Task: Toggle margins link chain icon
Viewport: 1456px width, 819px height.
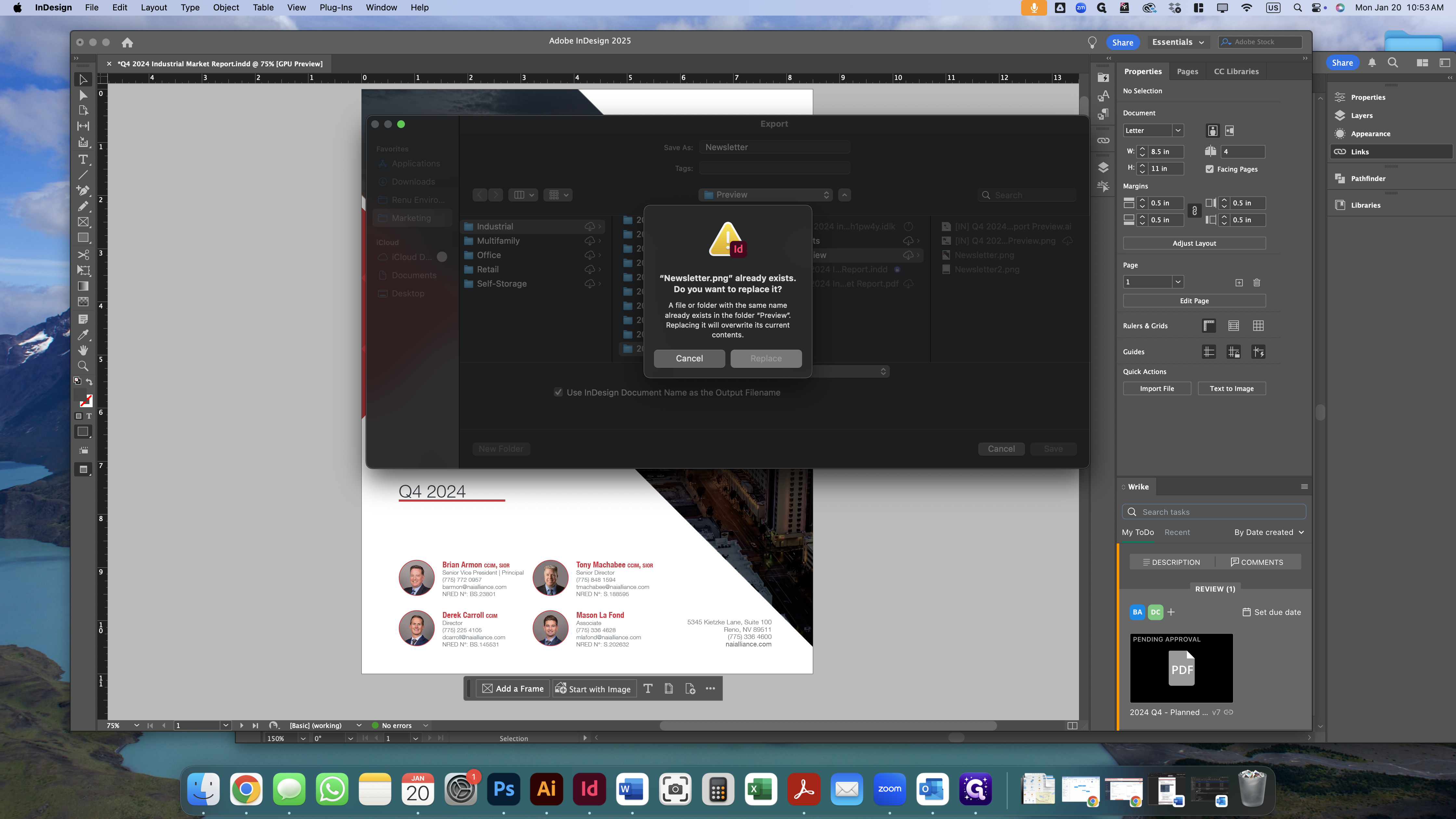Action: tap(1194, 211)
